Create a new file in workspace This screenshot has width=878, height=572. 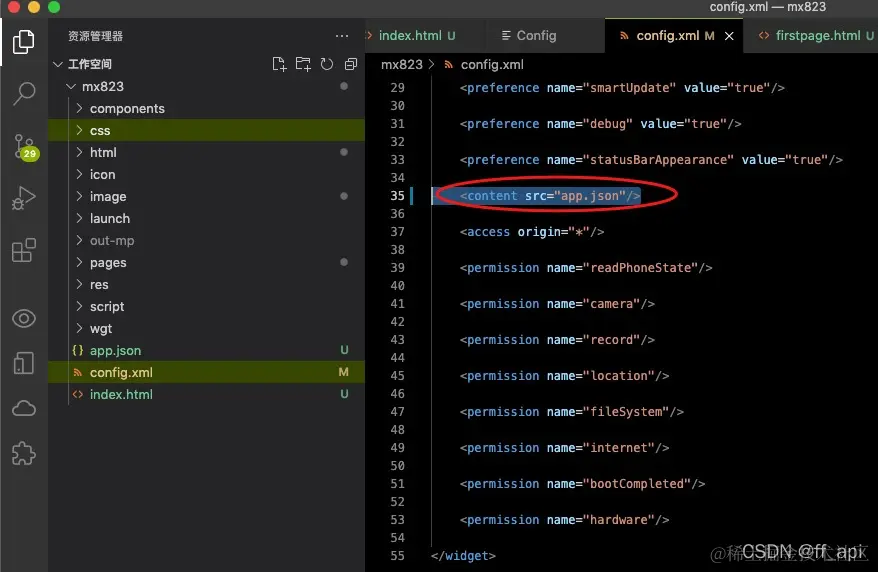pos(279,64)
